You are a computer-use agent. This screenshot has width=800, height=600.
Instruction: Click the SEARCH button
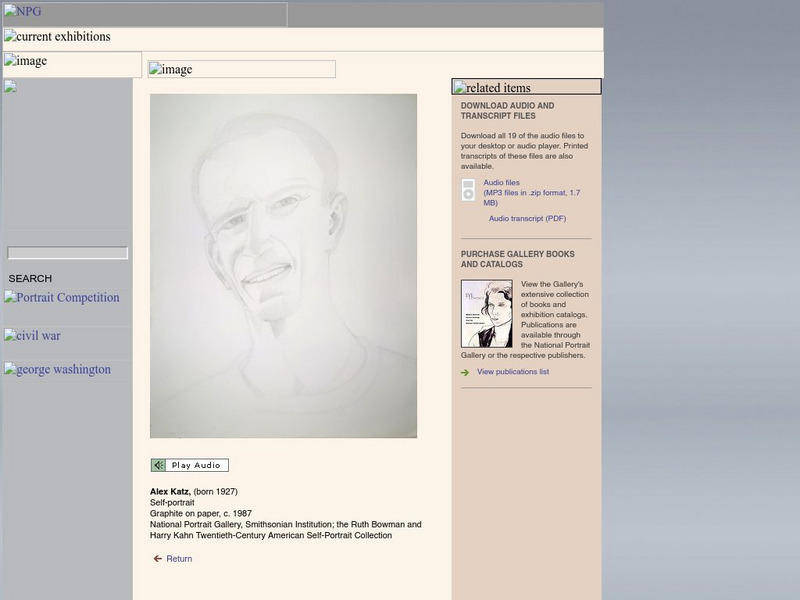tap(30, 279)
